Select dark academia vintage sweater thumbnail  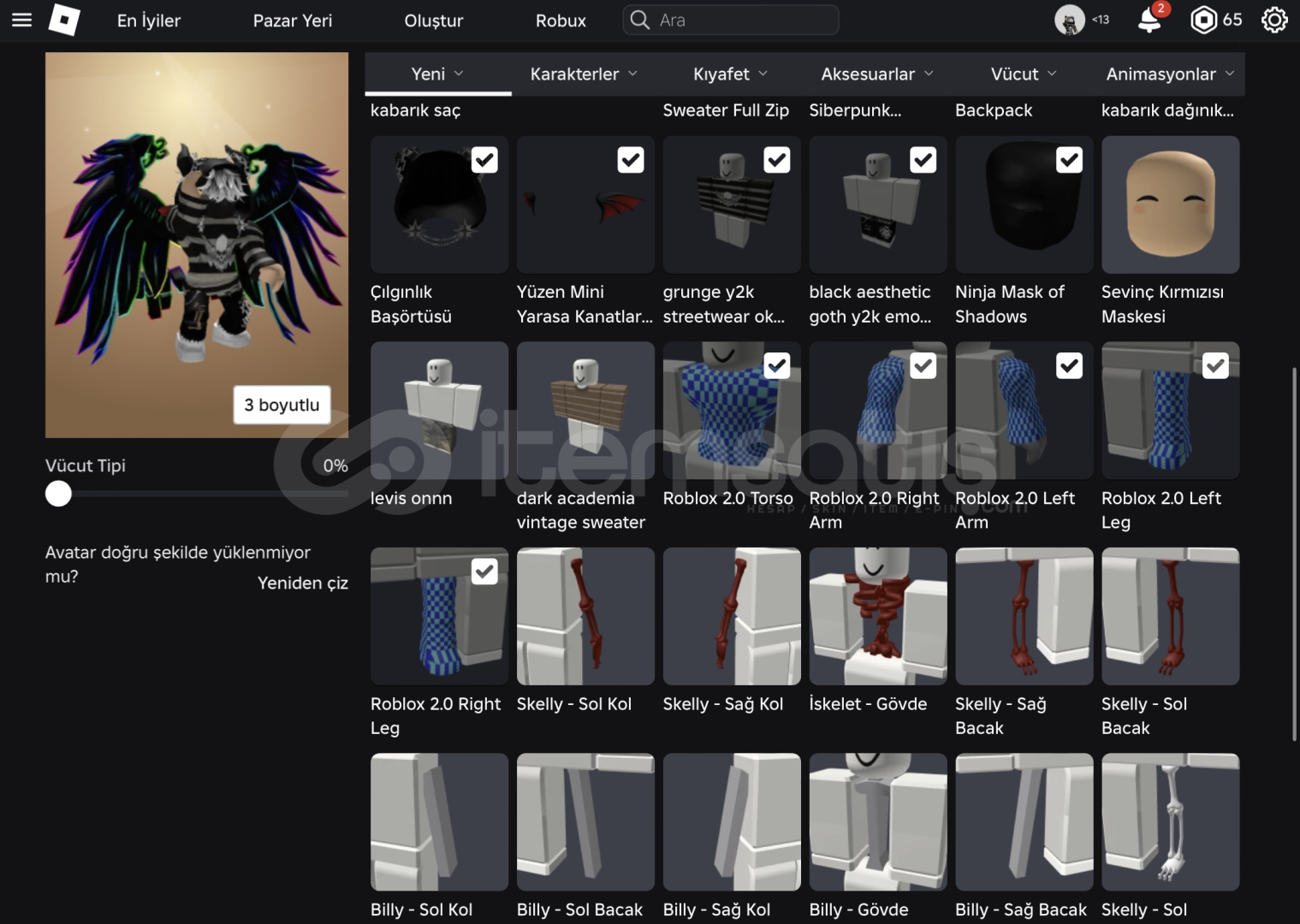[585, 411]
